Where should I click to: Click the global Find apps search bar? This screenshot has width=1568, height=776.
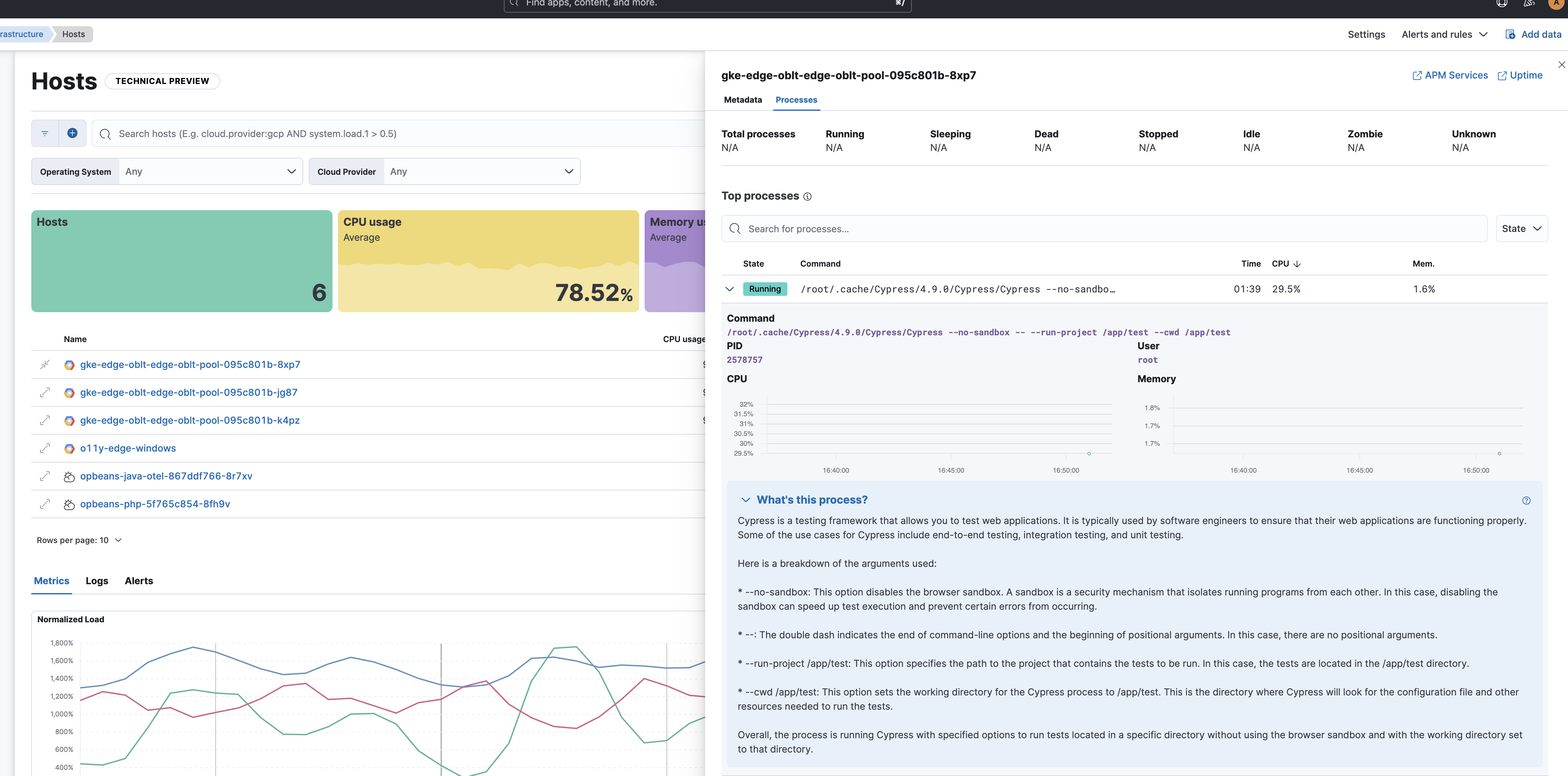(707, 4)
